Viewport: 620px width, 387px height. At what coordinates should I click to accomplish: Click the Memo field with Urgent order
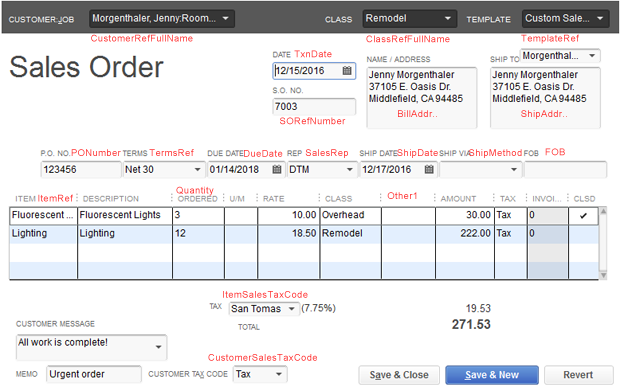tap(94, 374)
